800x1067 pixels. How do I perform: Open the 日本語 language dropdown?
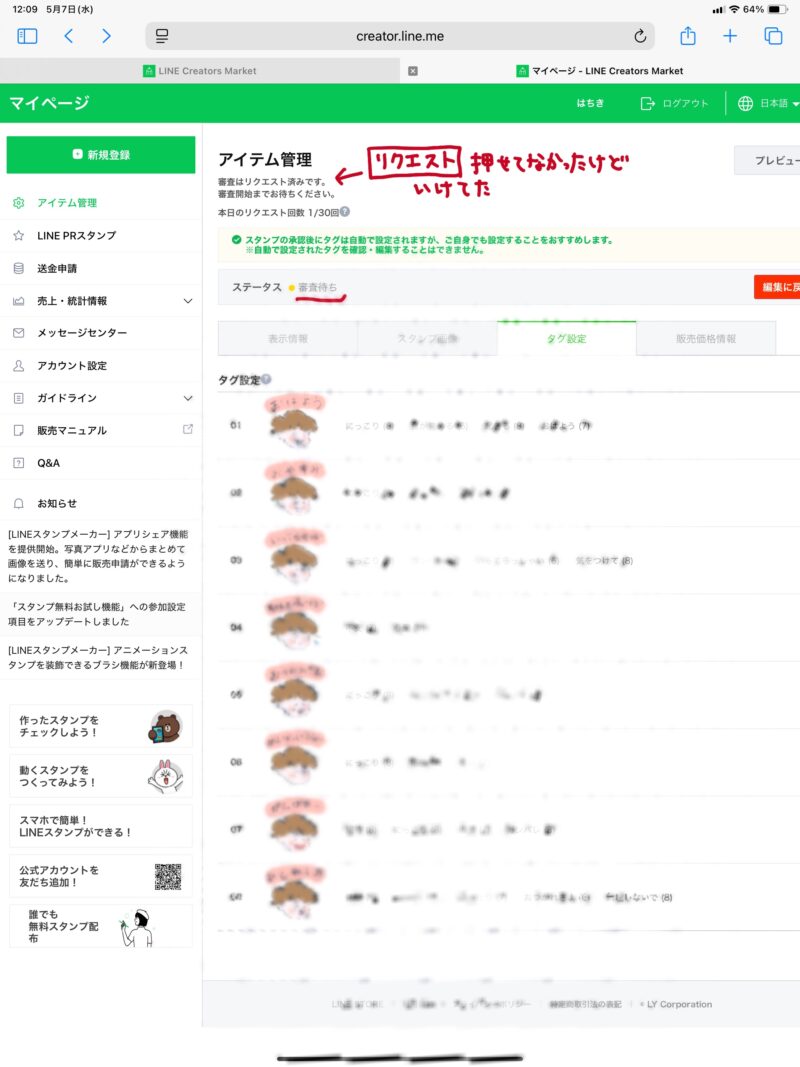(x=768, y=103)
